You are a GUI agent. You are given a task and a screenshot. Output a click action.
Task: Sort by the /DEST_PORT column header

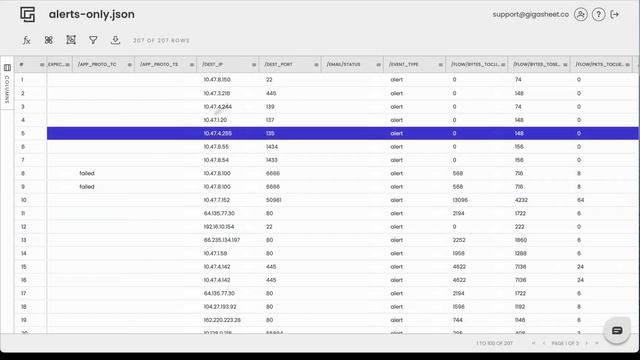[278, 64]
